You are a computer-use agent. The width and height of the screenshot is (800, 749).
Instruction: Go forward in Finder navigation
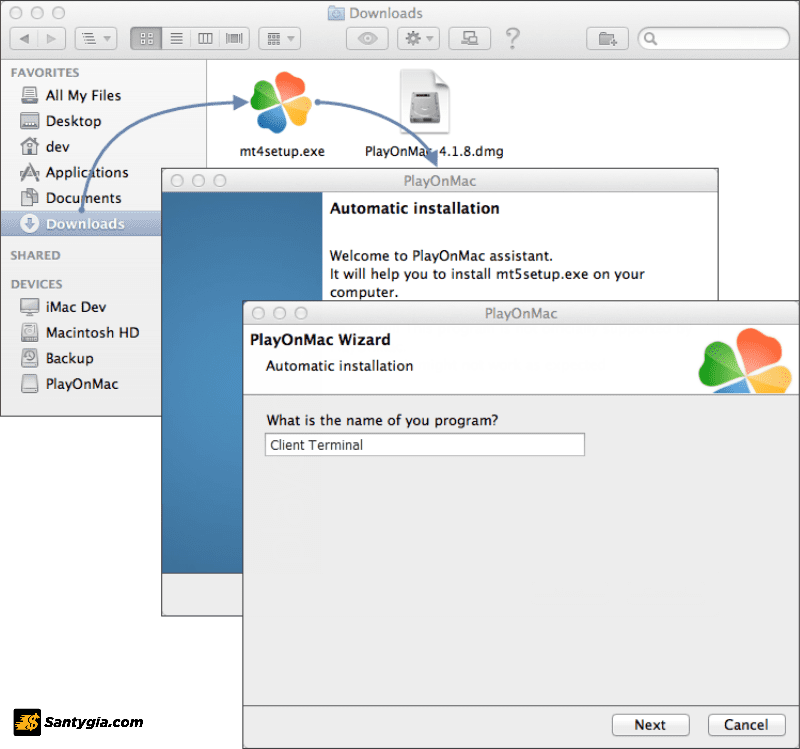click(x=52, y=39)
